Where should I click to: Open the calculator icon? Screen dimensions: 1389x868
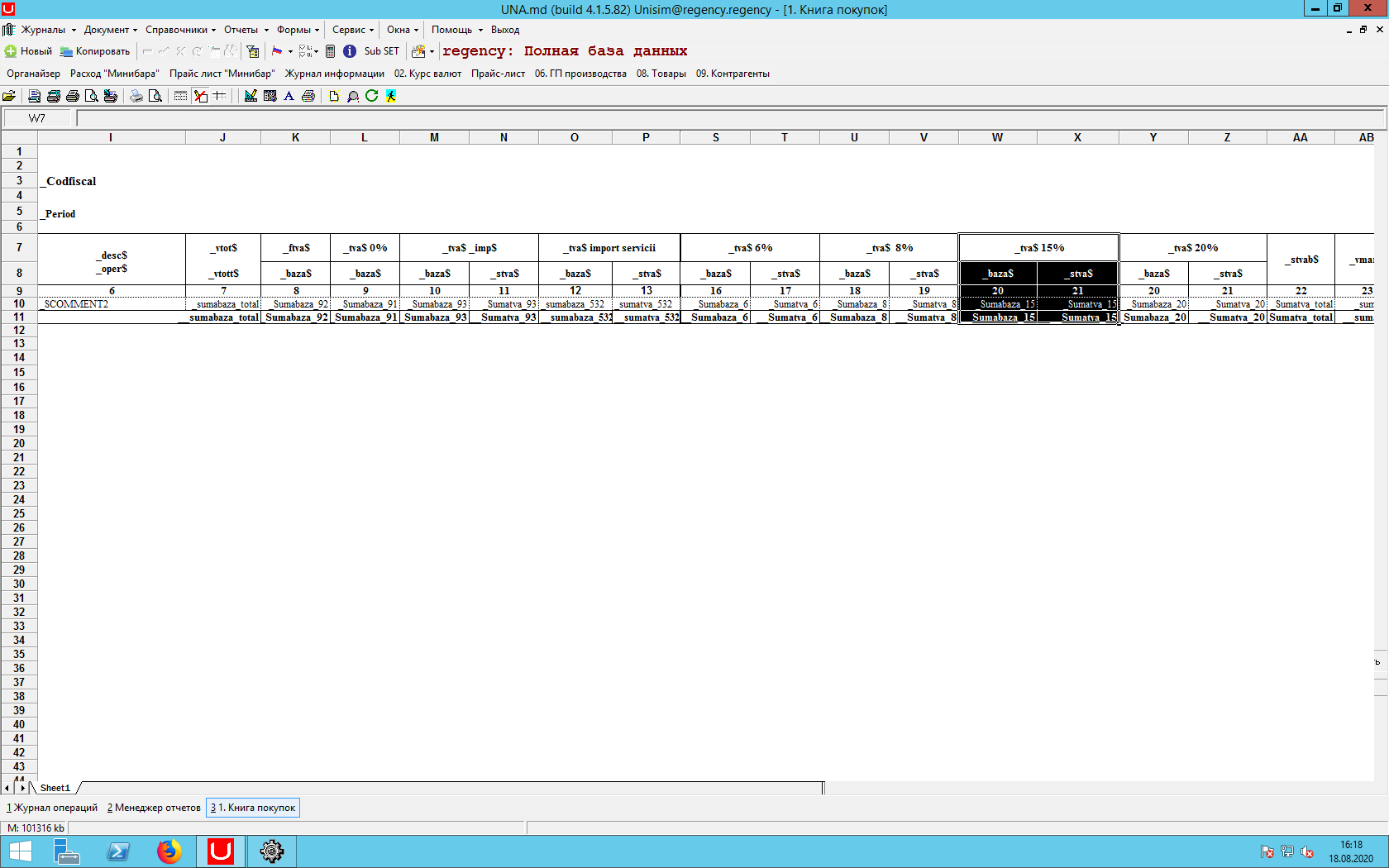coord(331,51)
